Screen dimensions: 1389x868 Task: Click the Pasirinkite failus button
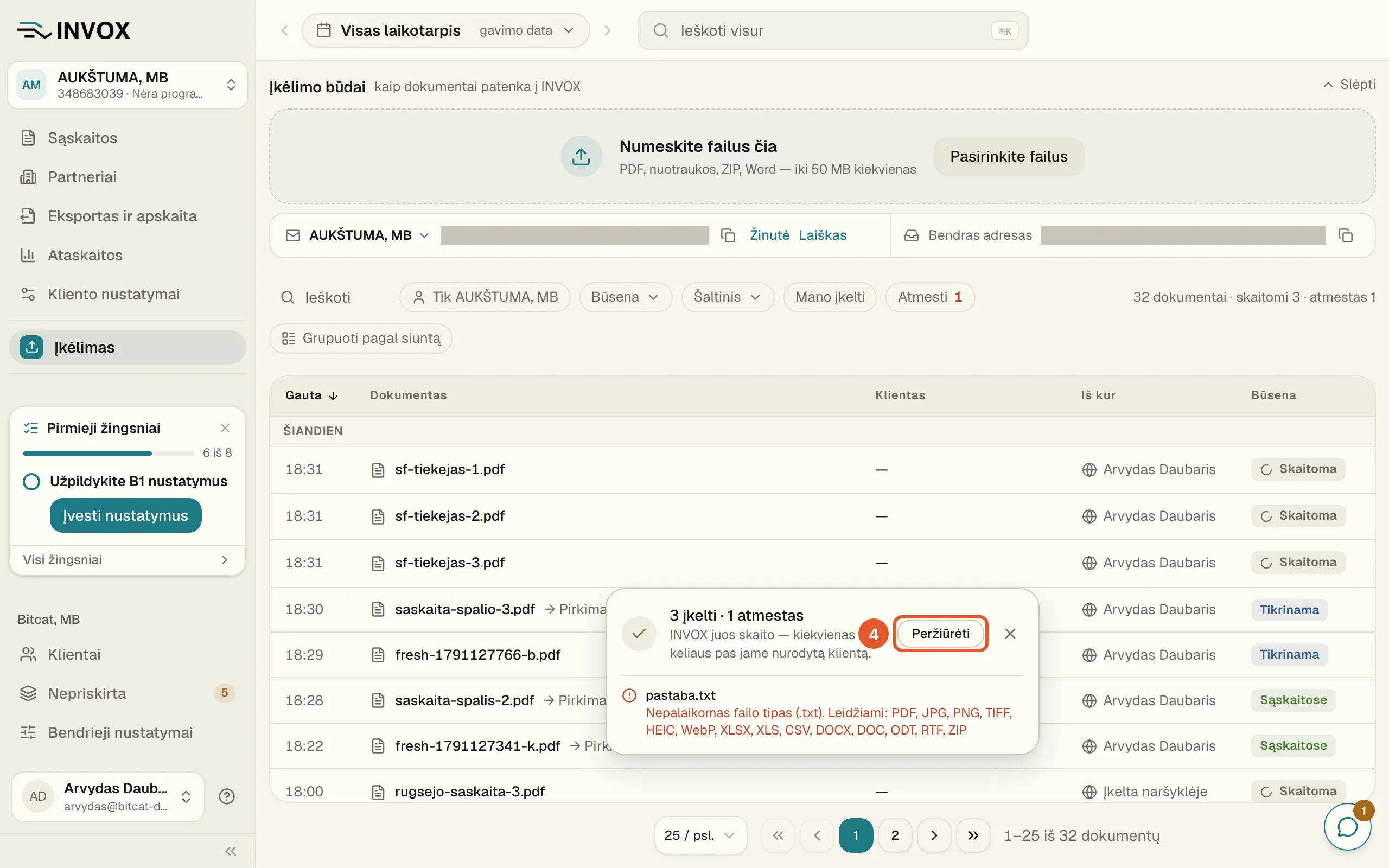point(1009,156)
